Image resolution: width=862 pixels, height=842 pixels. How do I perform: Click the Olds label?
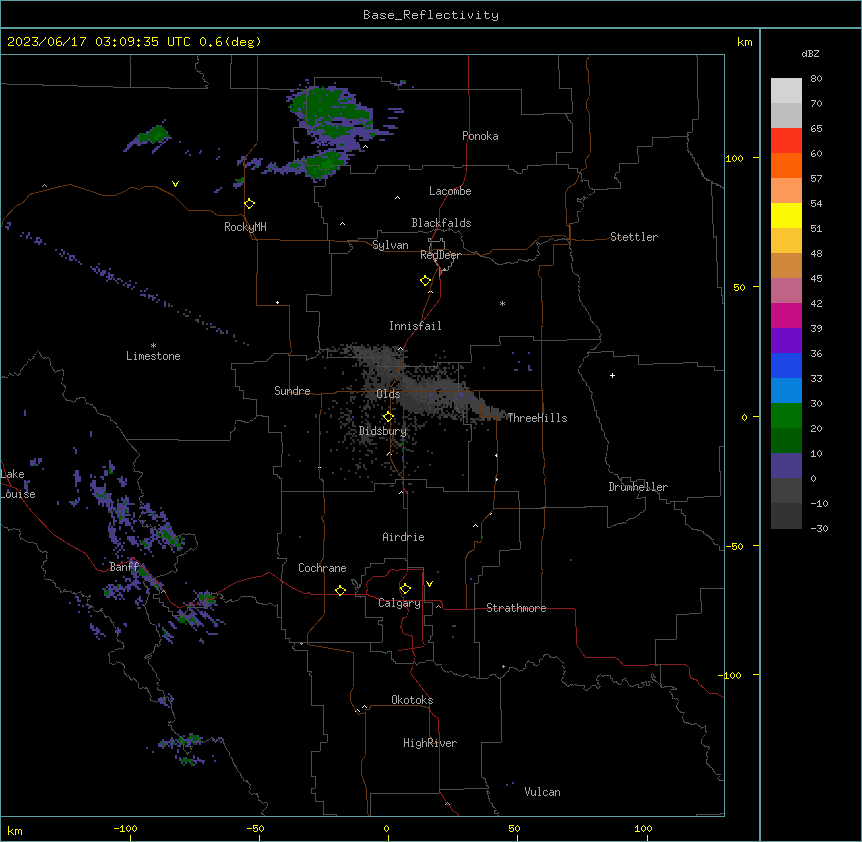coord(388,394)
